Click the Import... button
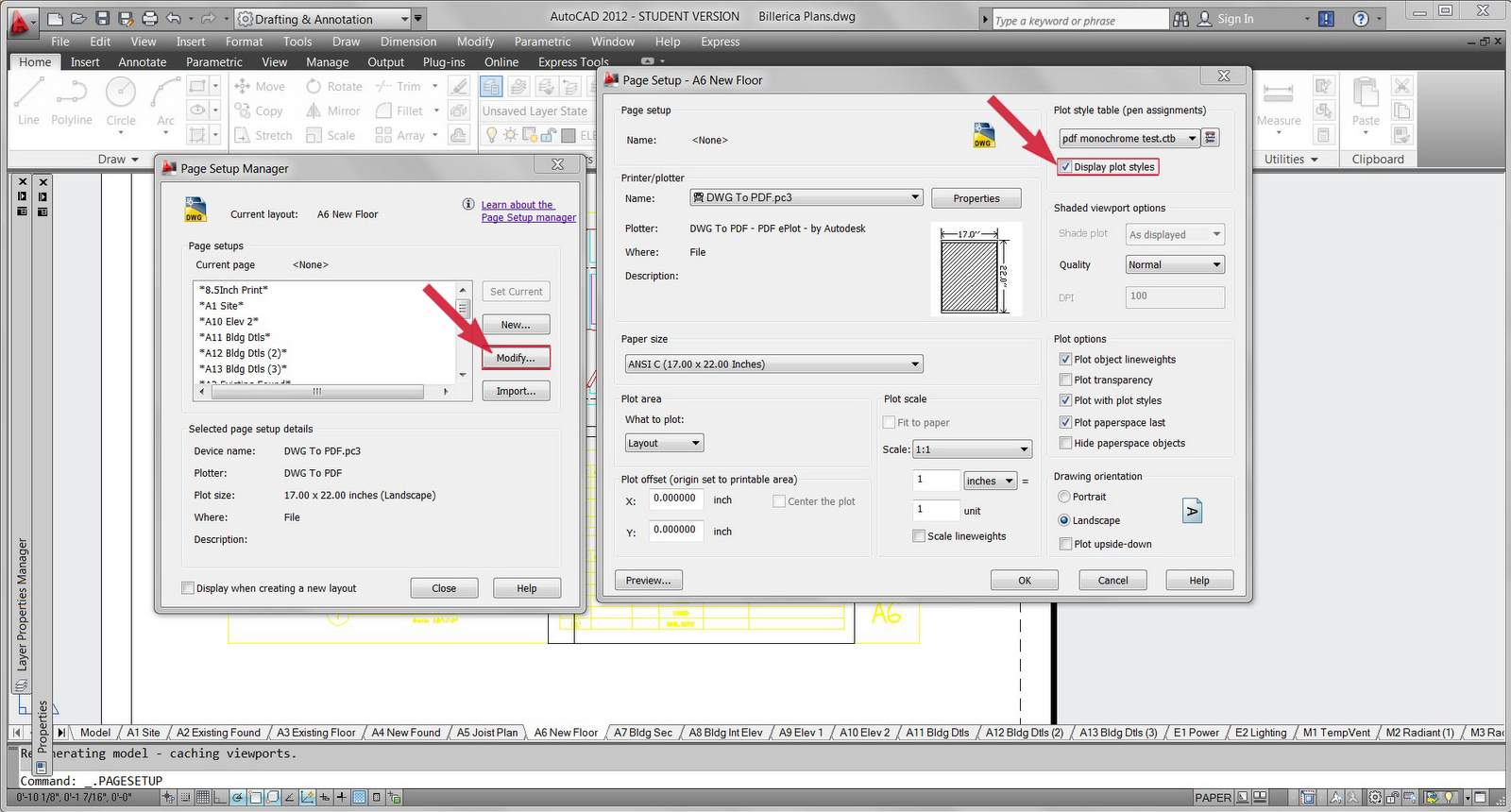 click(516, 391)
